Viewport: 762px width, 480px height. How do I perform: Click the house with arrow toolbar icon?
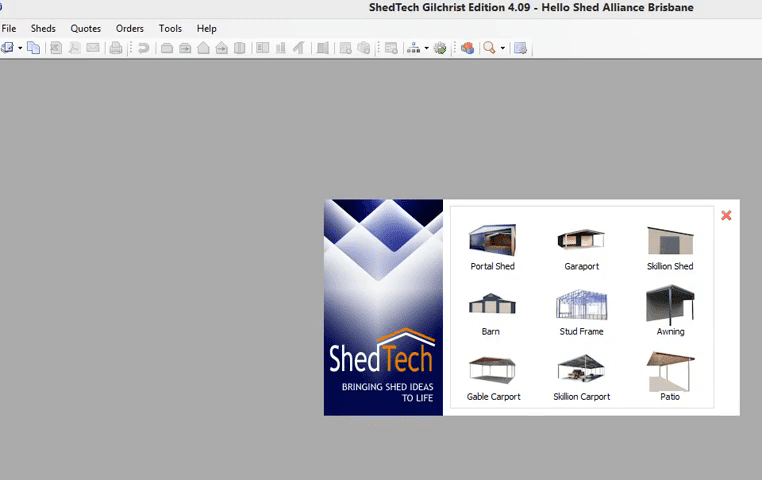point(222,48)
